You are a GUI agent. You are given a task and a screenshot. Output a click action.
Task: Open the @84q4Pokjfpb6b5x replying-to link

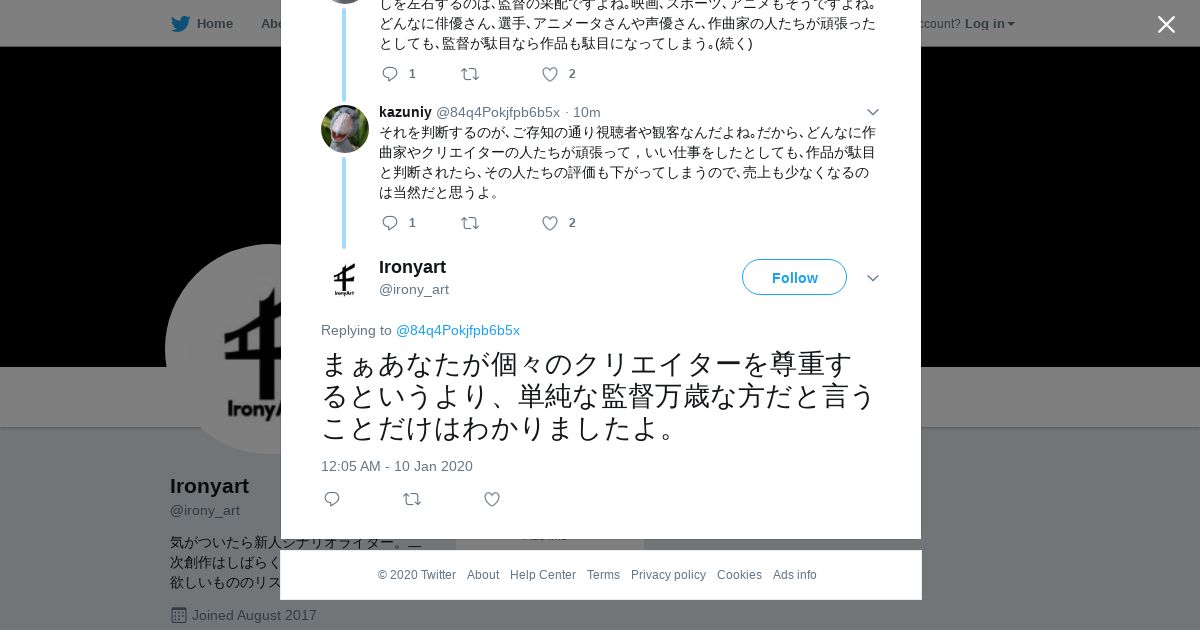[x=458, y=330]
